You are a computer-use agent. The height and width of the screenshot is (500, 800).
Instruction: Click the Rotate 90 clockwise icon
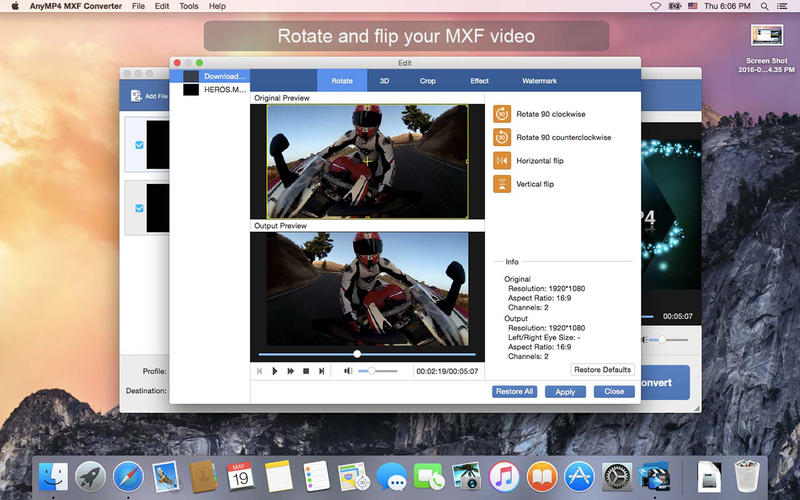click(502, 114)
